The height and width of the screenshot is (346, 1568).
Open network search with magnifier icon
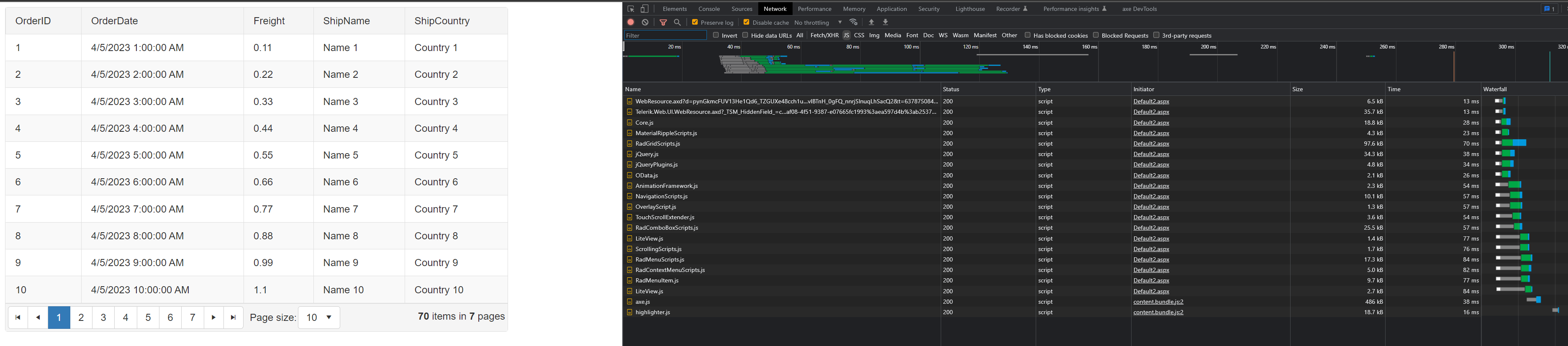pyautogui.click(x=677, y=23)
